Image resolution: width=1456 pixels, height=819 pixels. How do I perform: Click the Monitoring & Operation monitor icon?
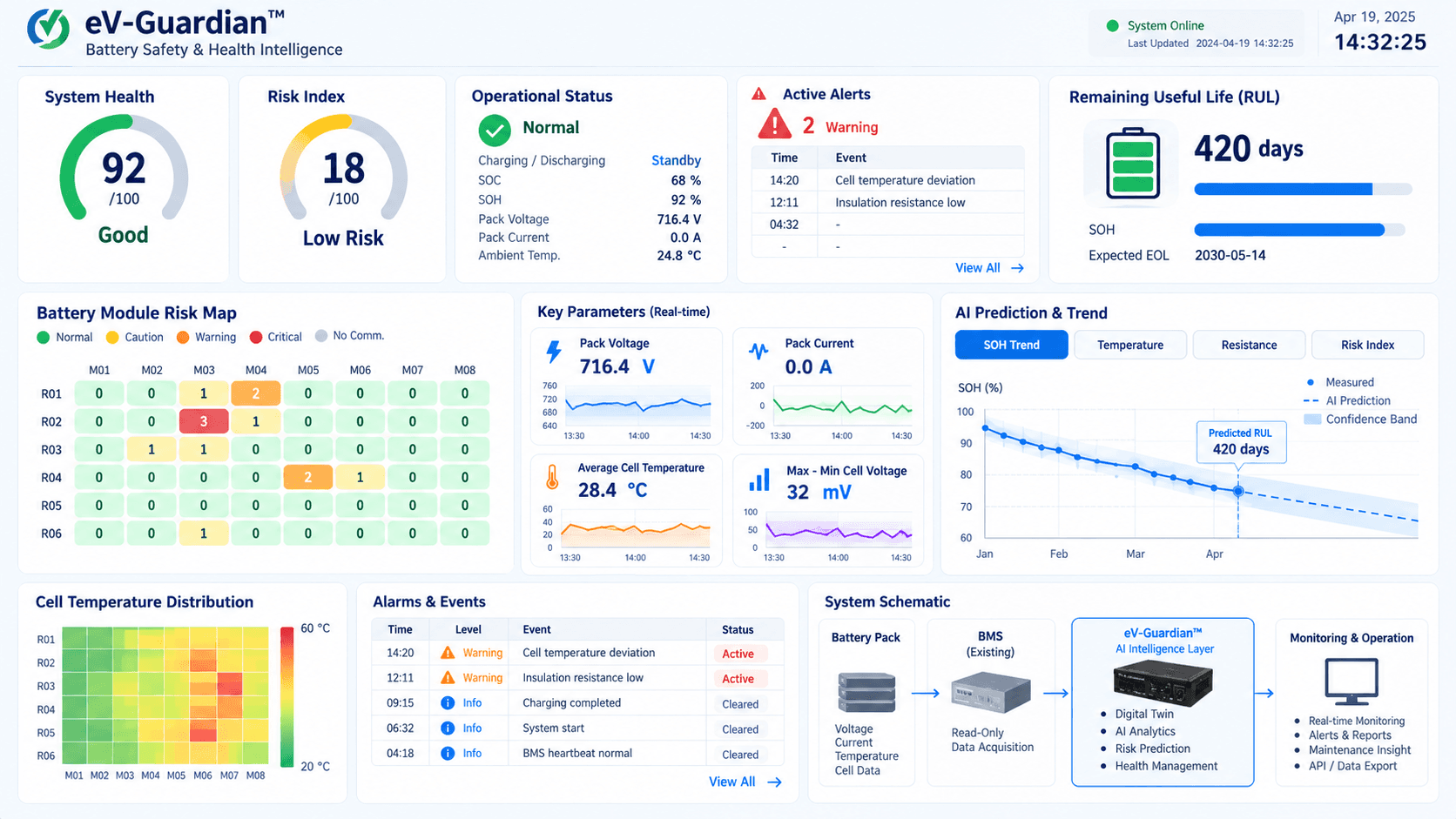[1351, 681]
